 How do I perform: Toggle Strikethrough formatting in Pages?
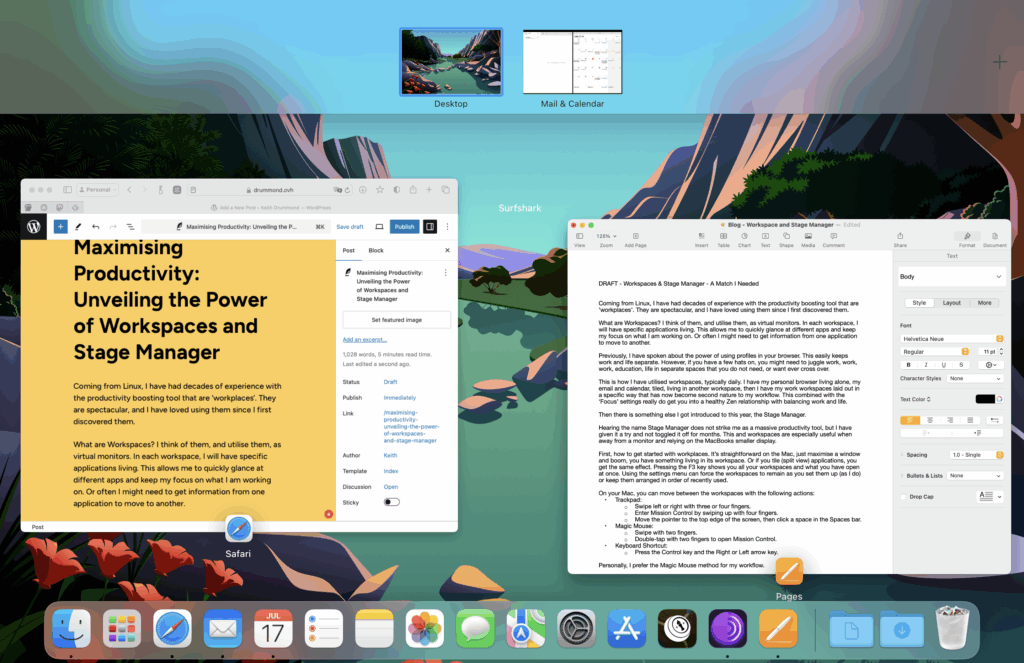pyautogui.click(x=961, y=365)
